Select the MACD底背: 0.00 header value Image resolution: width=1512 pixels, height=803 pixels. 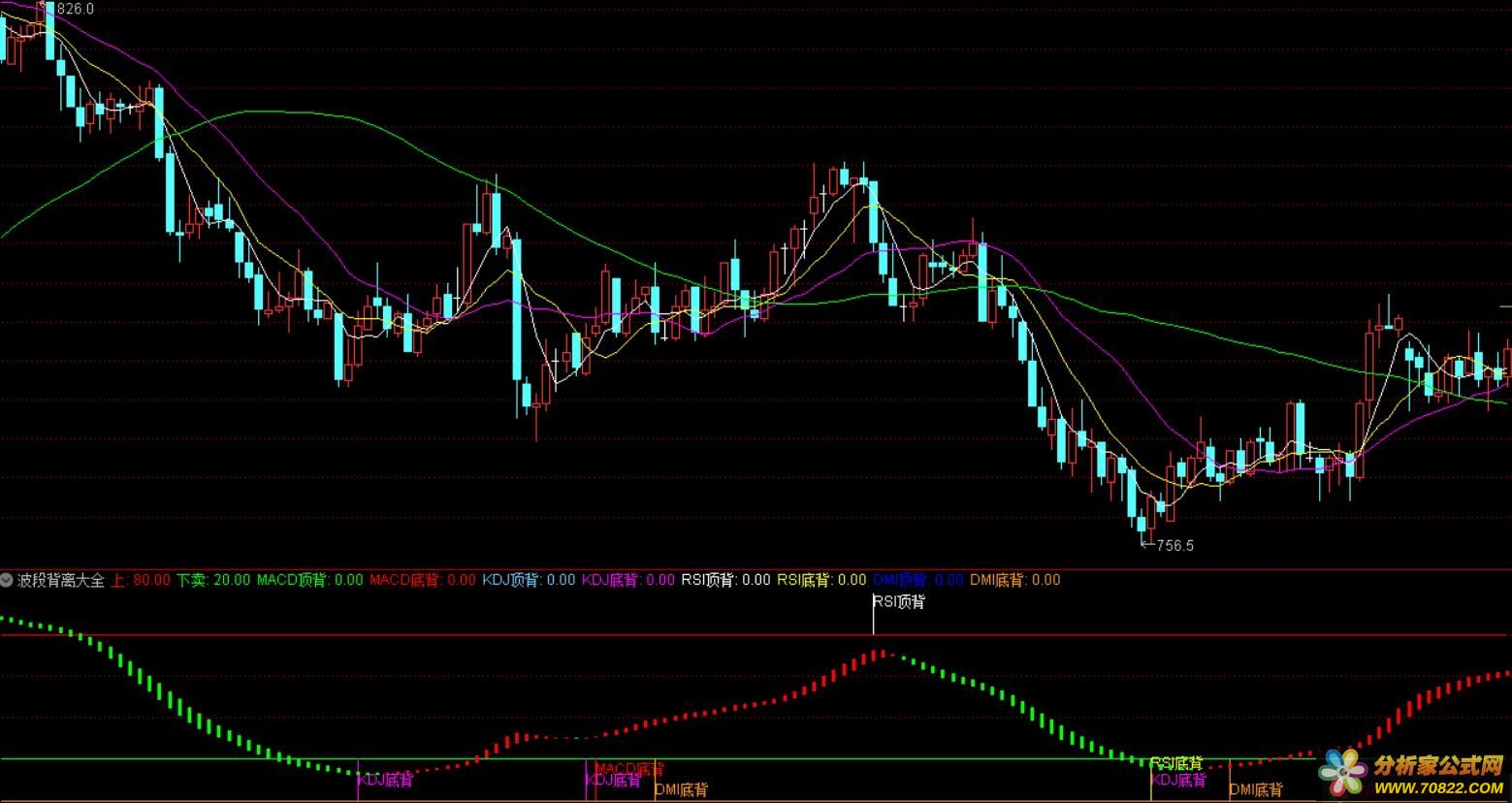click(423, 580)
